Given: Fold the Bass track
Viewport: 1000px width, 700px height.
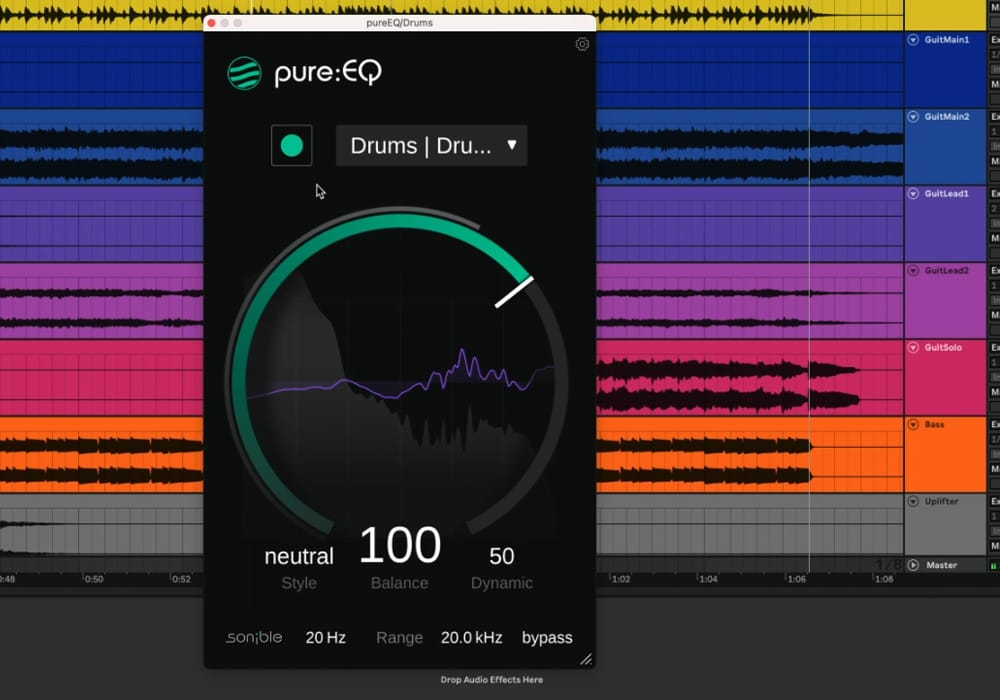Looking at the screenshot, I should pyautogui.click(x=913, y=424).
